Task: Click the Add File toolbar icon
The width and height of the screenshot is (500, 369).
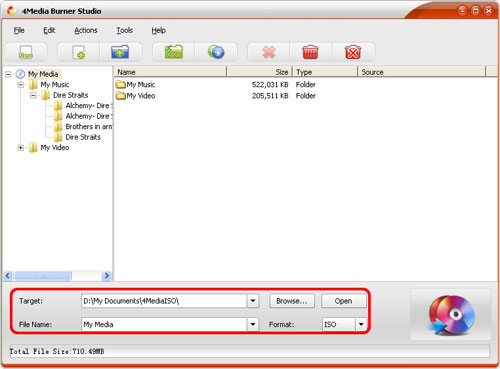Action: 79,52
